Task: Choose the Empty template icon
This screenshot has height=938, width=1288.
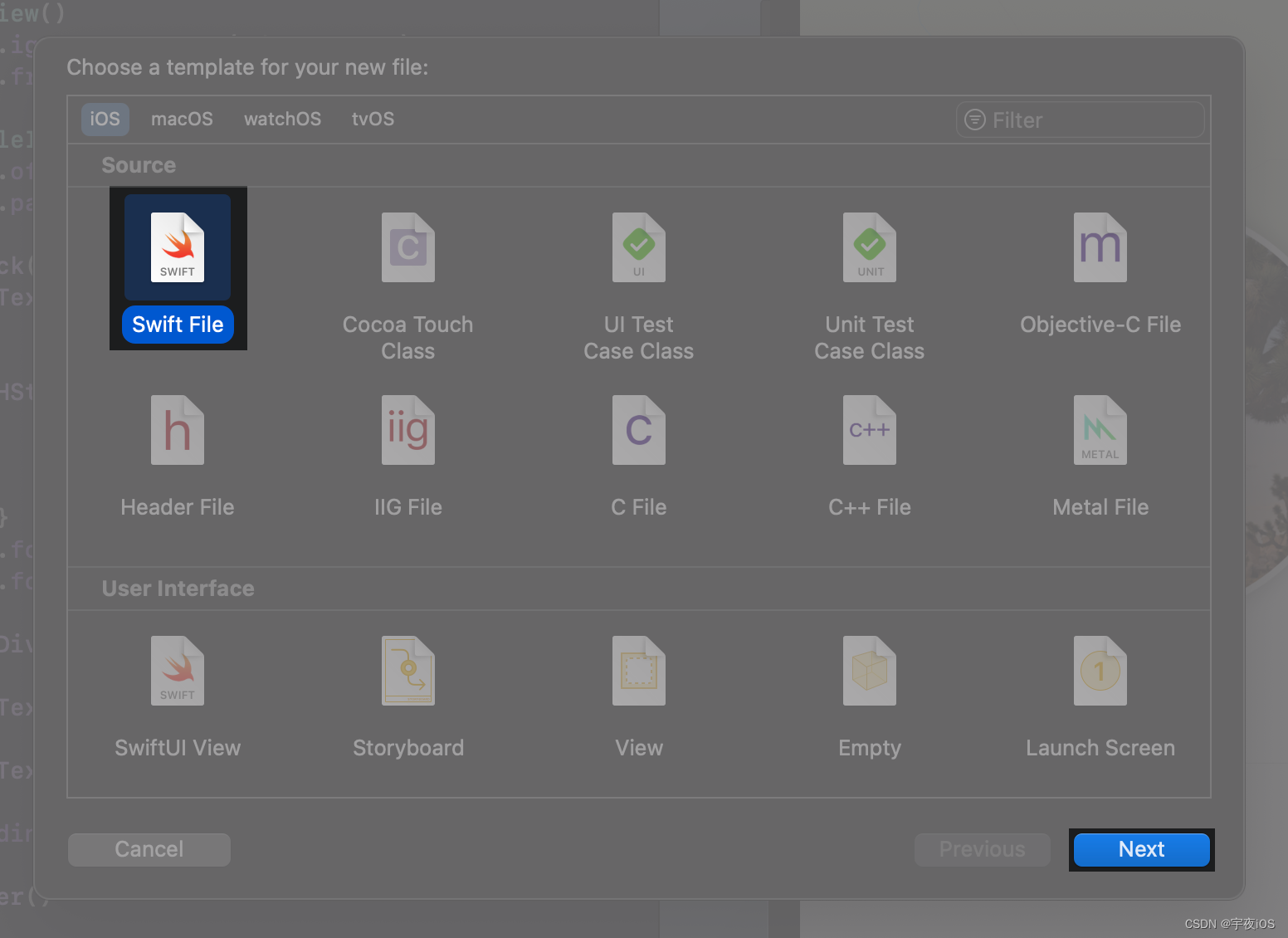Action: pyautogui.click(x=870, y=671)
